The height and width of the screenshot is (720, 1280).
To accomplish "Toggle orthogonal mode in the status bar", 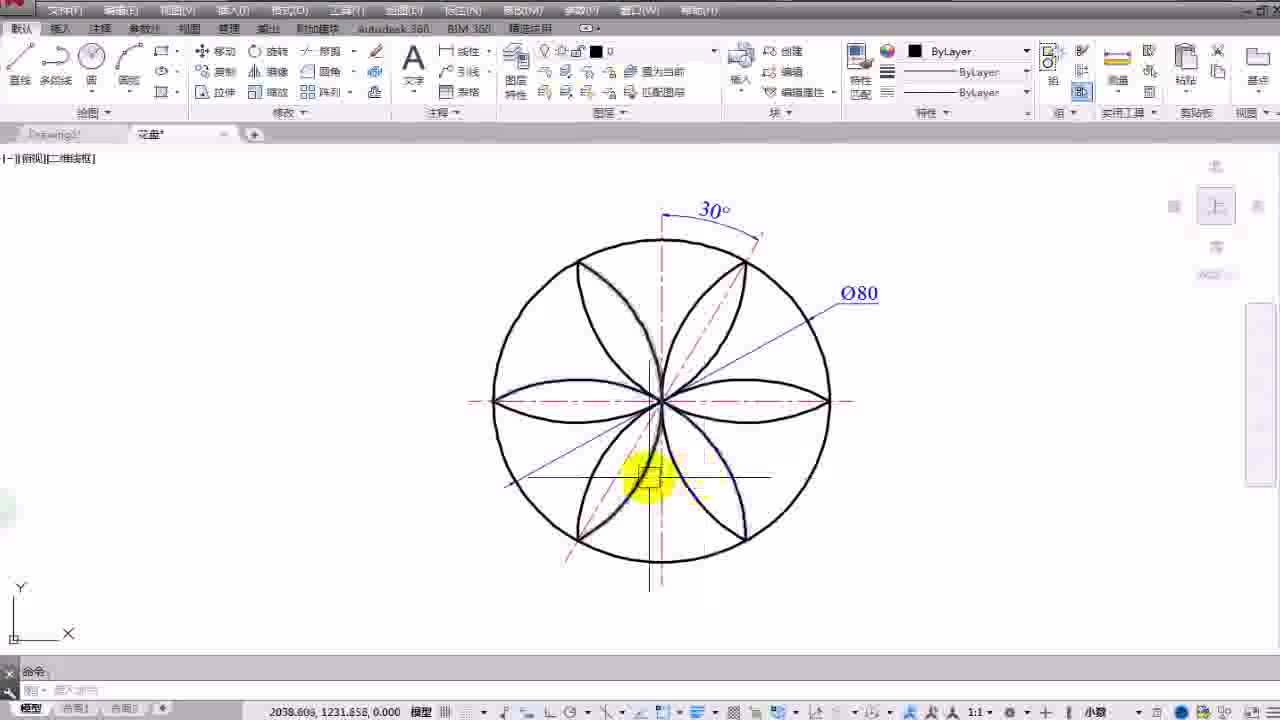I will click(550, 712).
